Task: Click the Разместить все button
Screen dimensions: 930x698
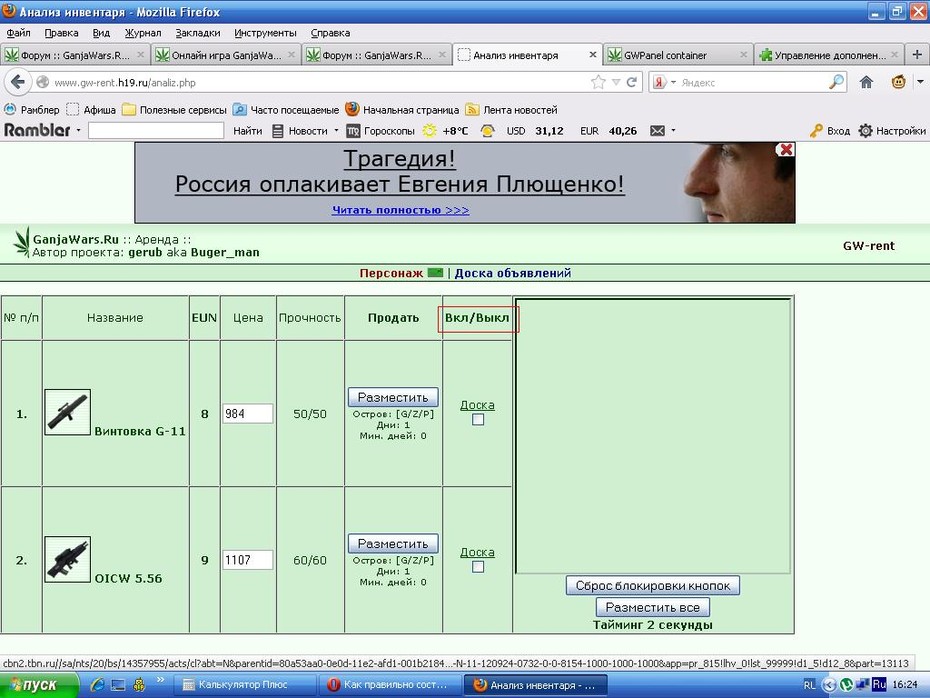Action: [x=652, y=607]
